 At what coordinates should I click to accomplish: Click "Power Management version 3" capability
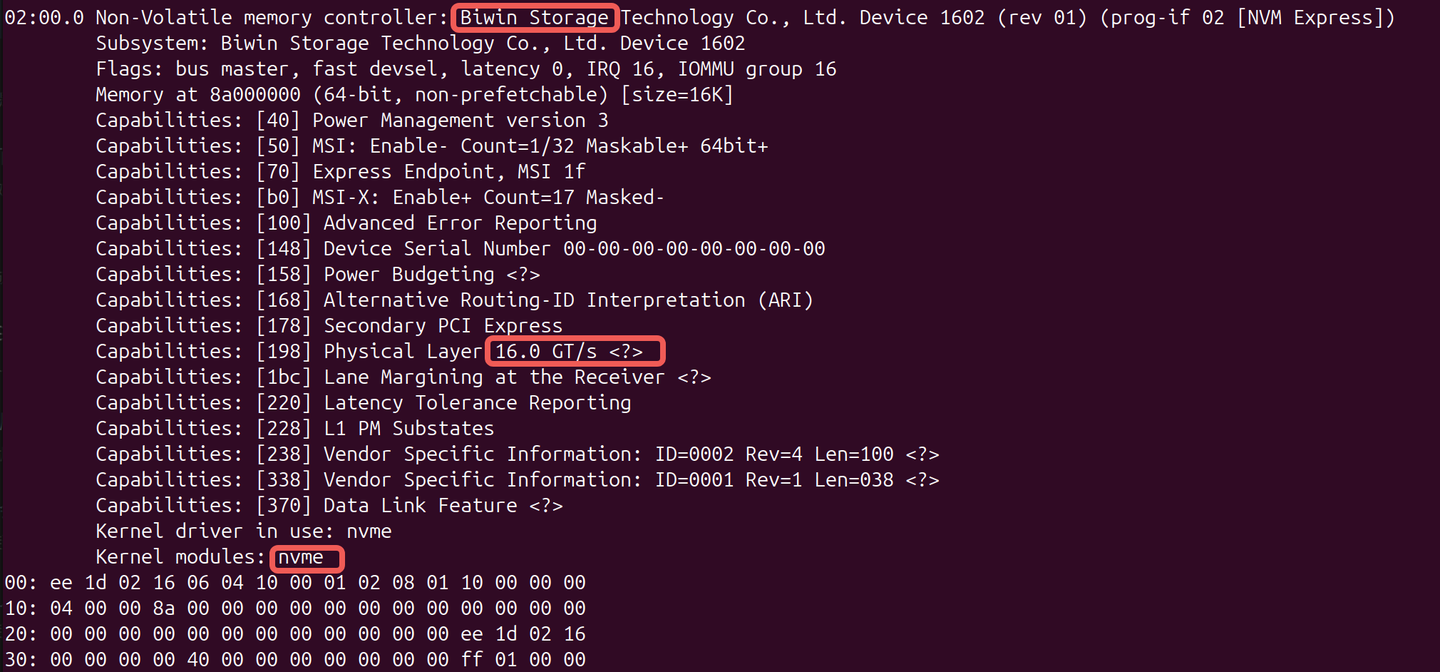click(460, 120)
